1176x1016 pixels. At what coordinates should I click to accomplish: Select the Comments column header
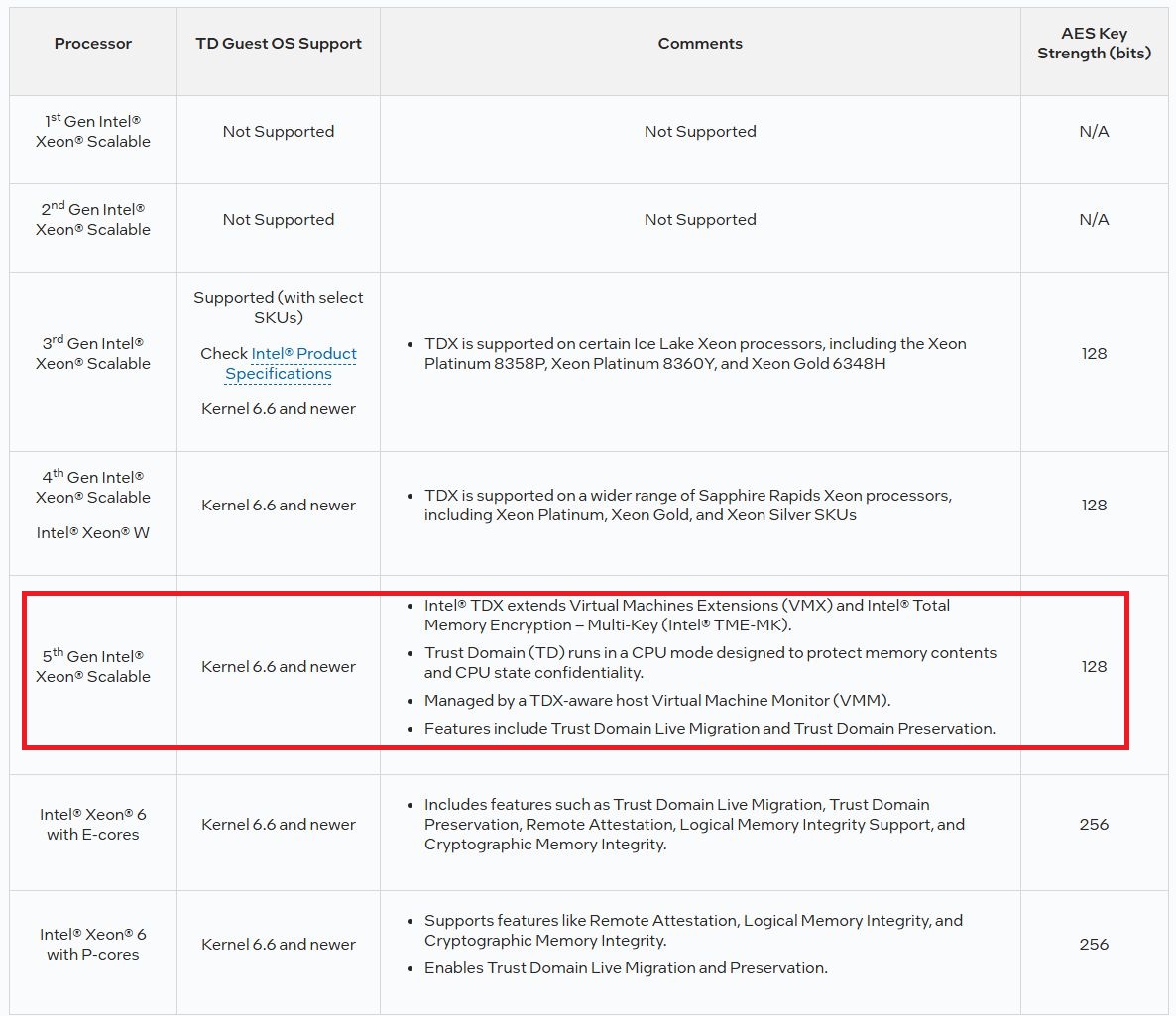pyautogui.click(x=700, y=44)
